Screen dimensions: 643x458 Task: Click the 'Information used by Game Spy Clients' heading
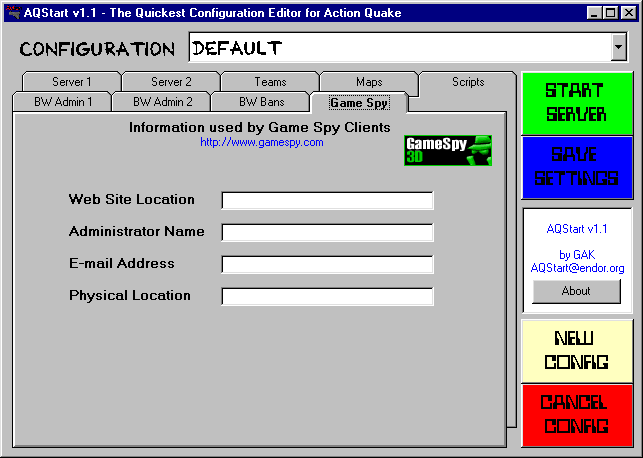260,128
